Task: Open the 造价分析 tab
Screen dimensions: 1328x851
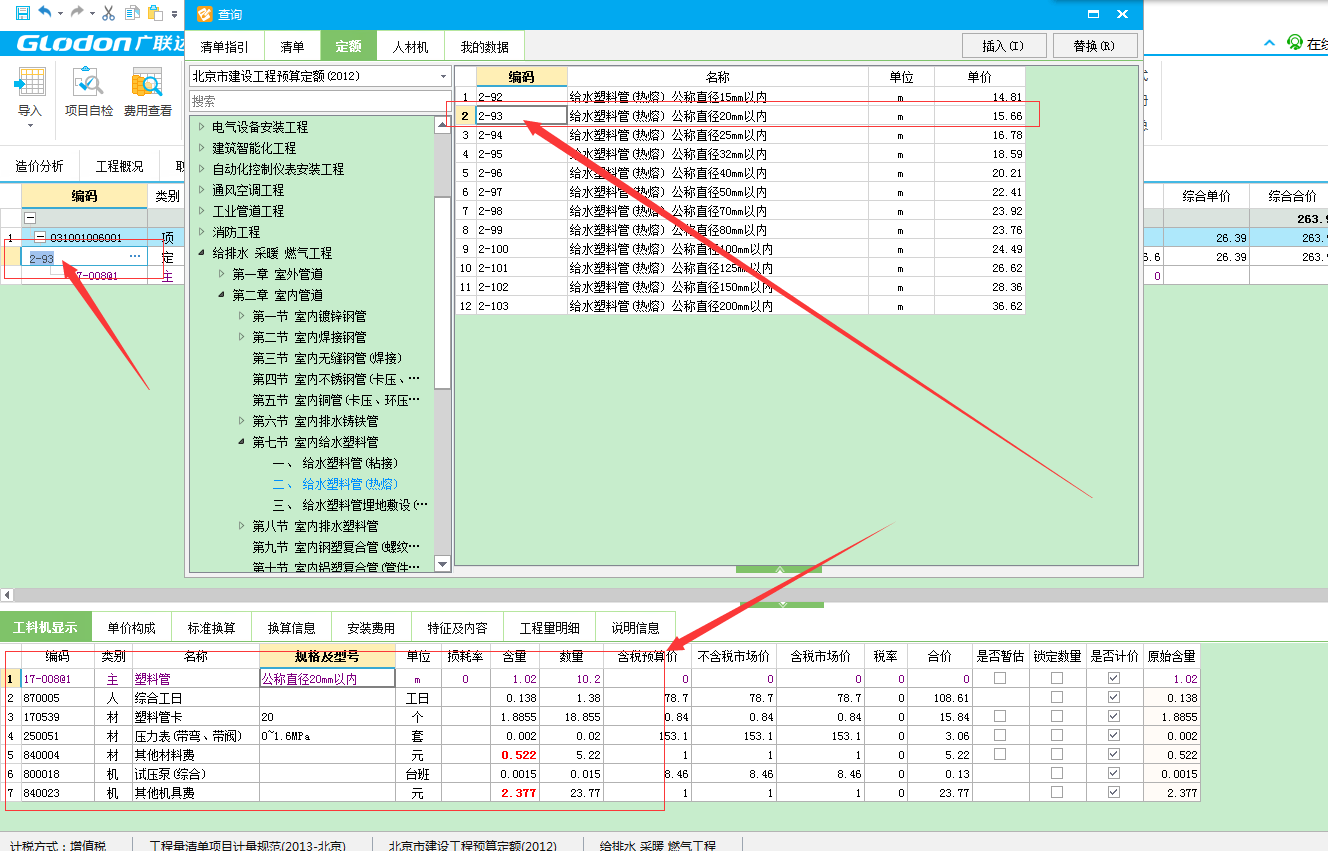Action: pos(39,166)
